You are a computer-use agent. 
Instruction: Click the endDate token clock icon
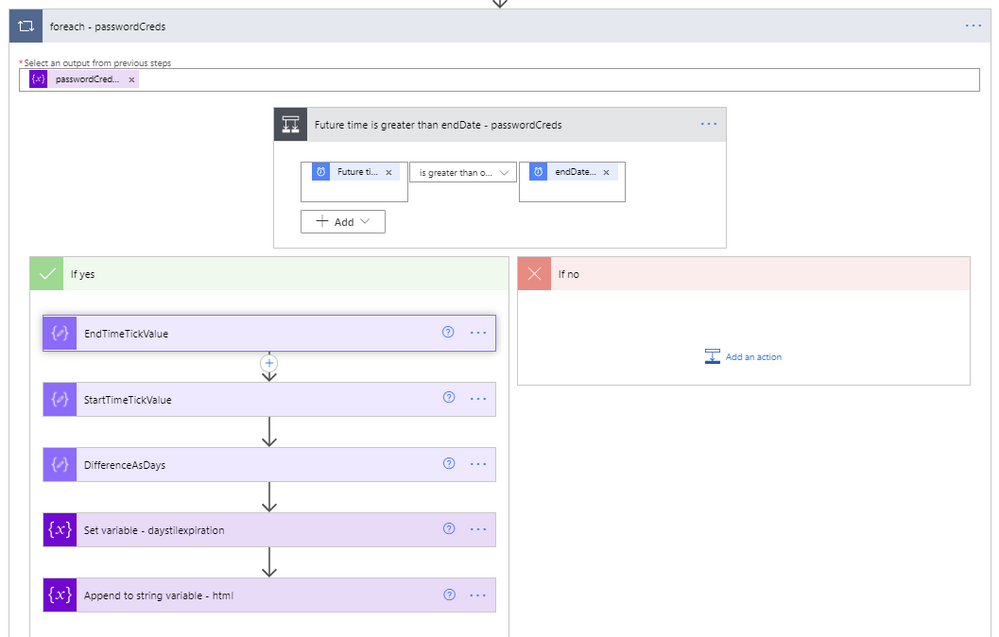point(538,172)
